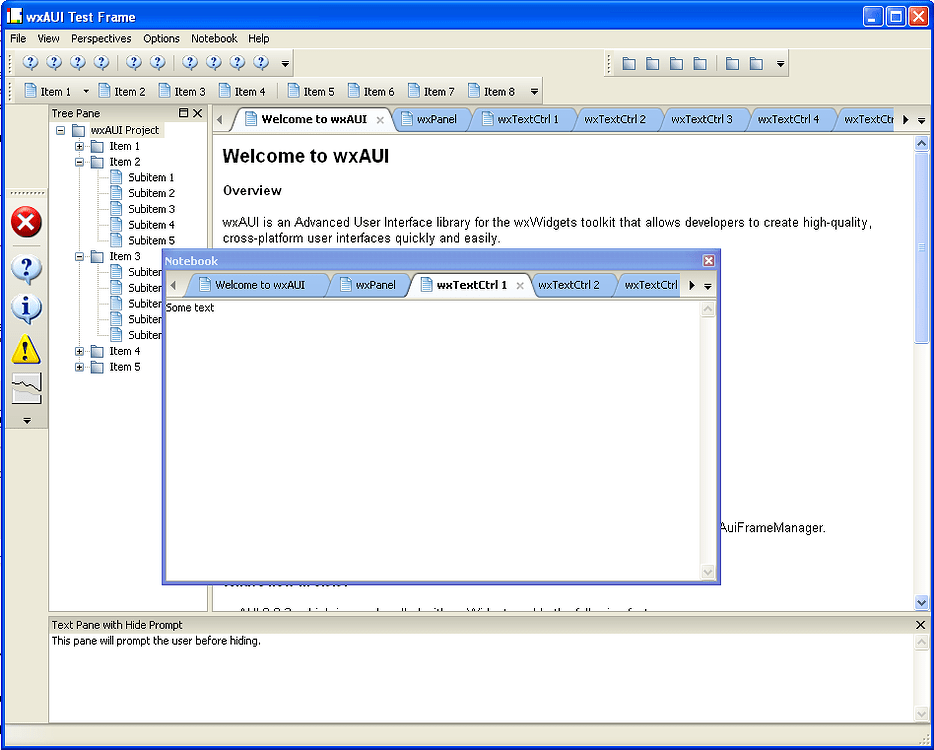Open the question-mark toolbar overflow chevron
The height and width of the screenshot is (750, 934).
click(x=285, y=63)
